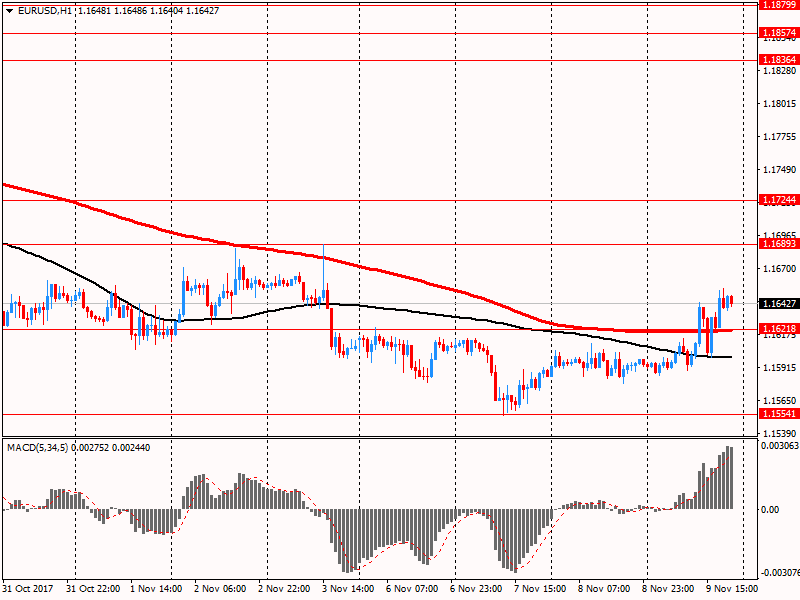Select the 2 Nov 06:00 time label
The image size is (800, 600).
coord(220,589)
